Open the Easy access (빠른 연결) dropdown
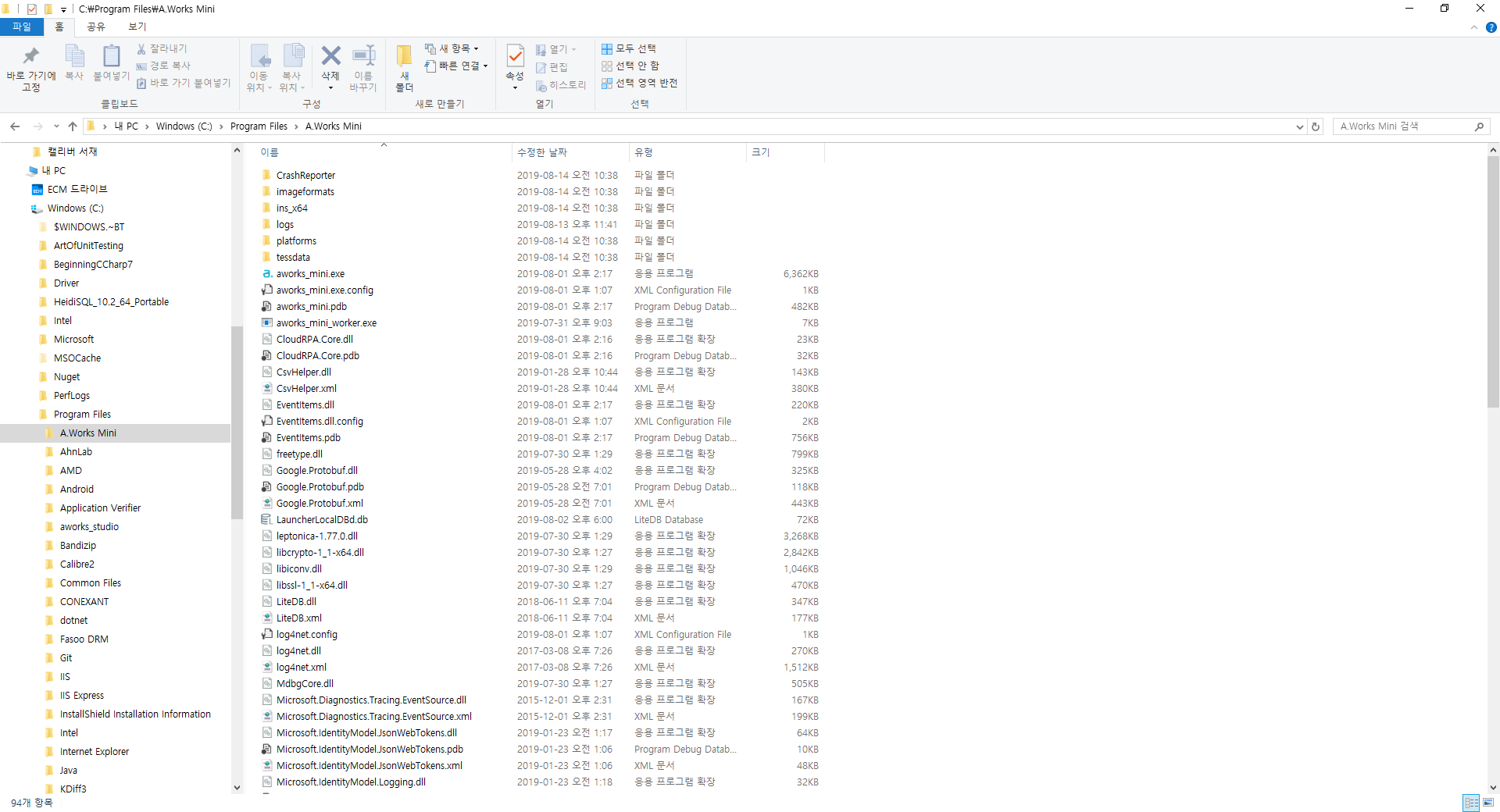This screenshot has height=812, width=1500. click(x=456, y=66)
